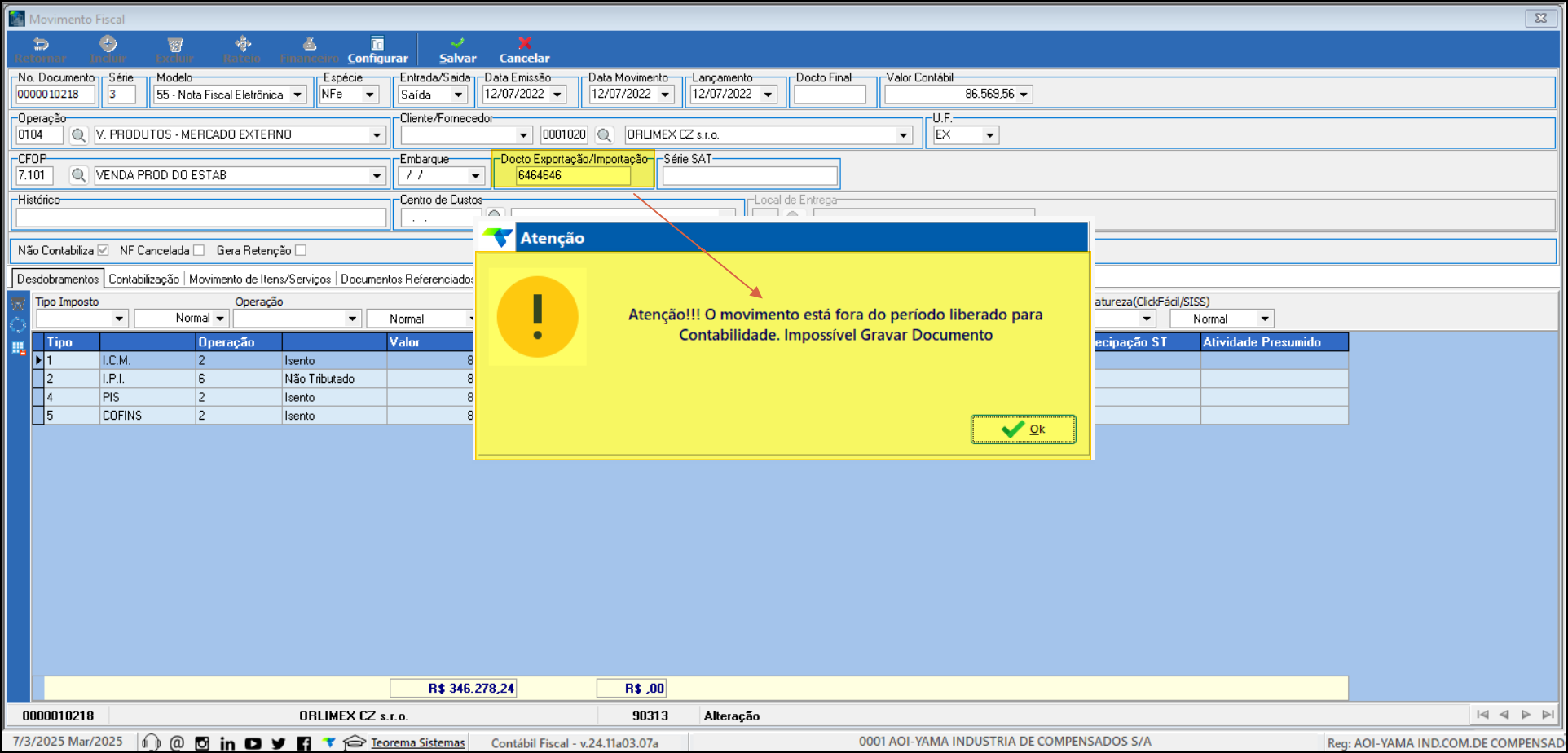
Task: Click the Excluir trash icon
Action: (x=174, y=44)
